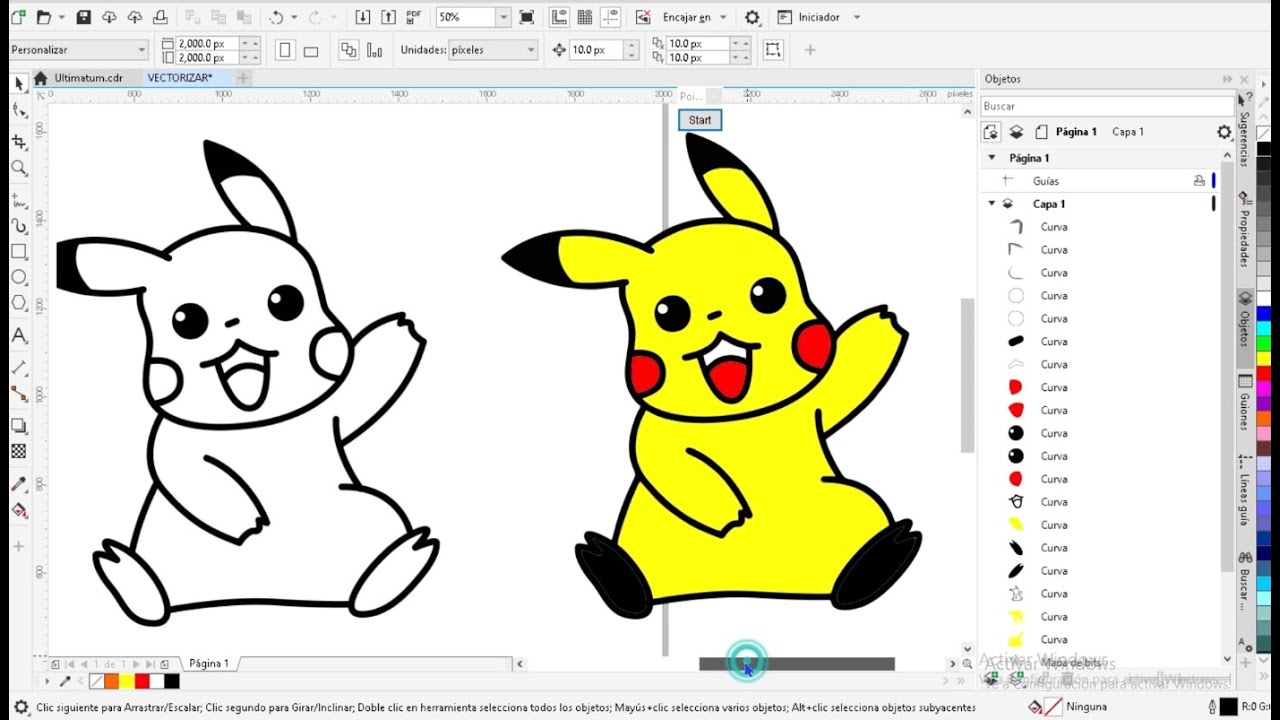Select the Freehand tool
Image resolution: width=1280 pixels, height=720 pixels.
pyautogui.click(x=19, y=200)
